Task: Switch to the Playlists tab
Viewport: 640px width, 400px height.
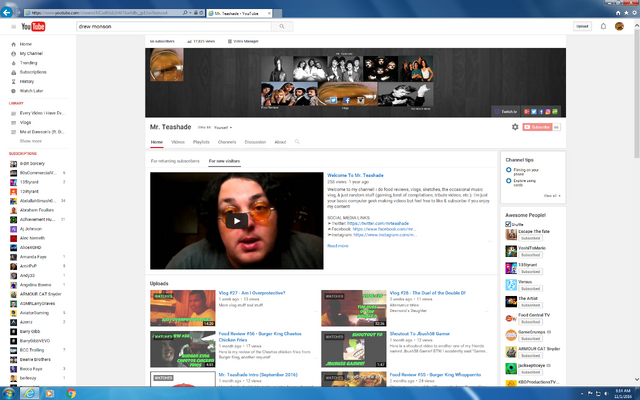Action: (x=201, y=142)
